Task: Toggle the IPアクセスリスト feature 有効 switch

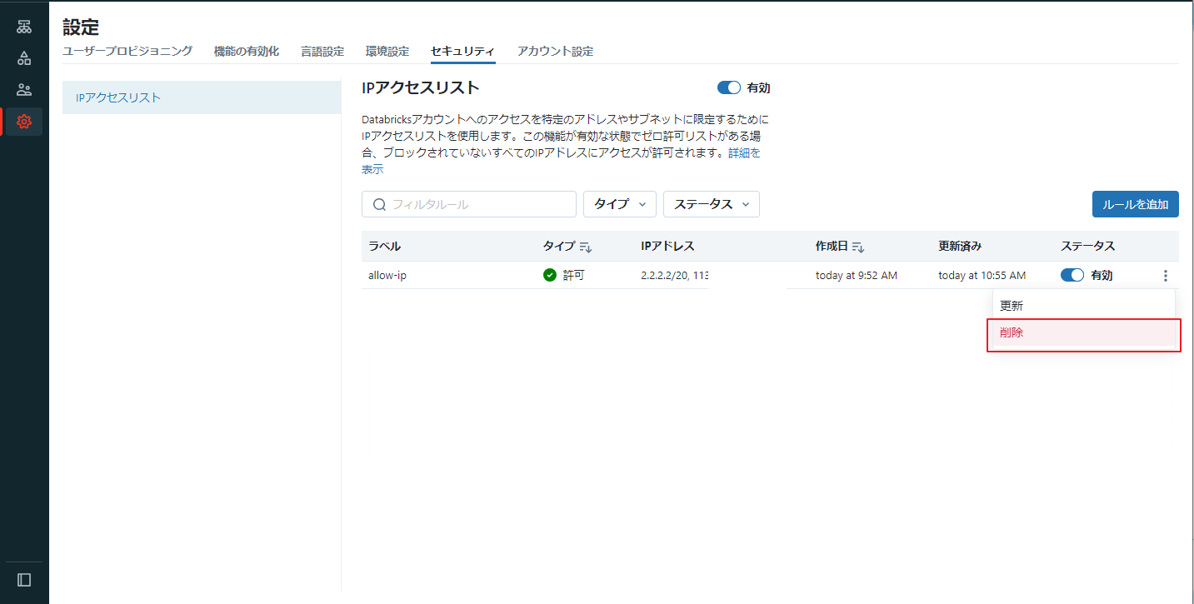Action: (729, 88)
